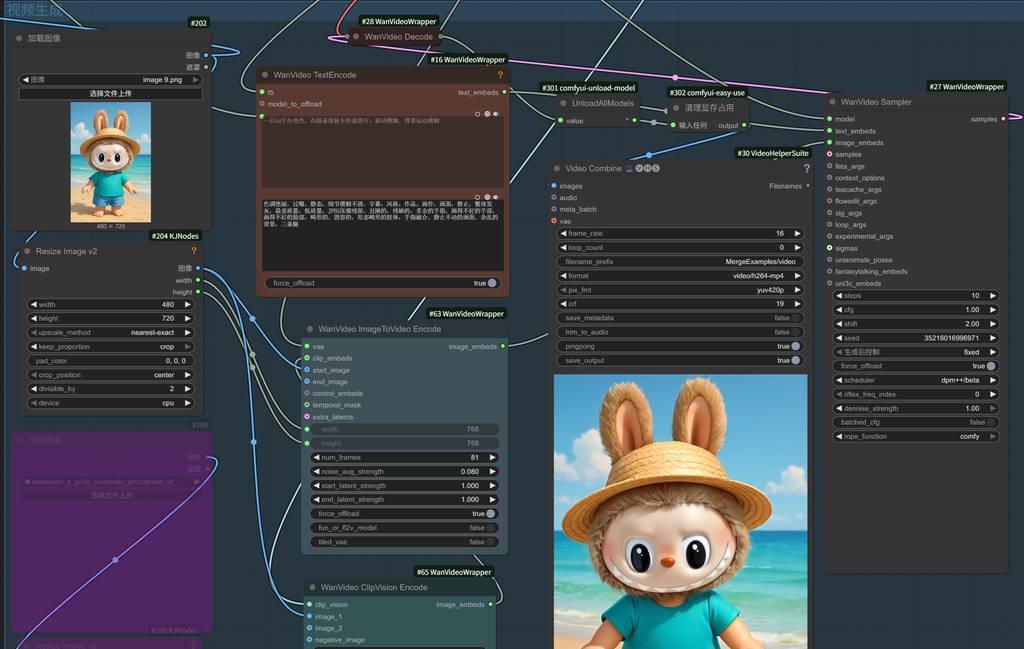Increase Resize Image v2 width with right arrow
Image resolution: width=1024 pixels, height=649 pixels.
tap(188, 304)
